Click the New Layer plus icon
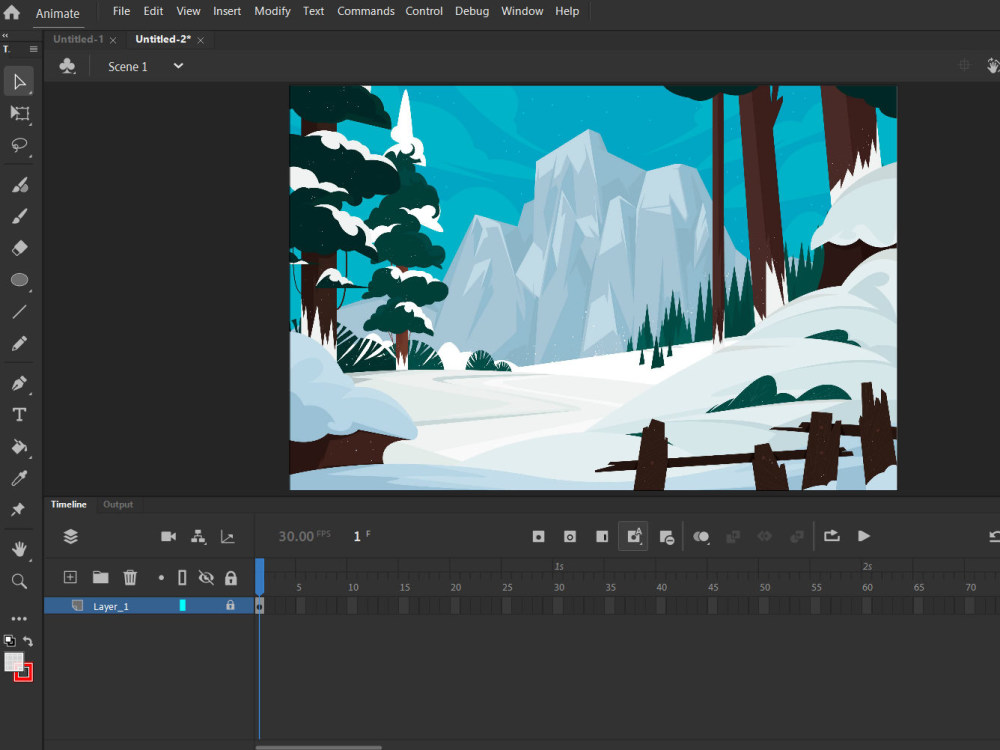Viewport: 1000px width, 750px height. [x=70, y=577]
